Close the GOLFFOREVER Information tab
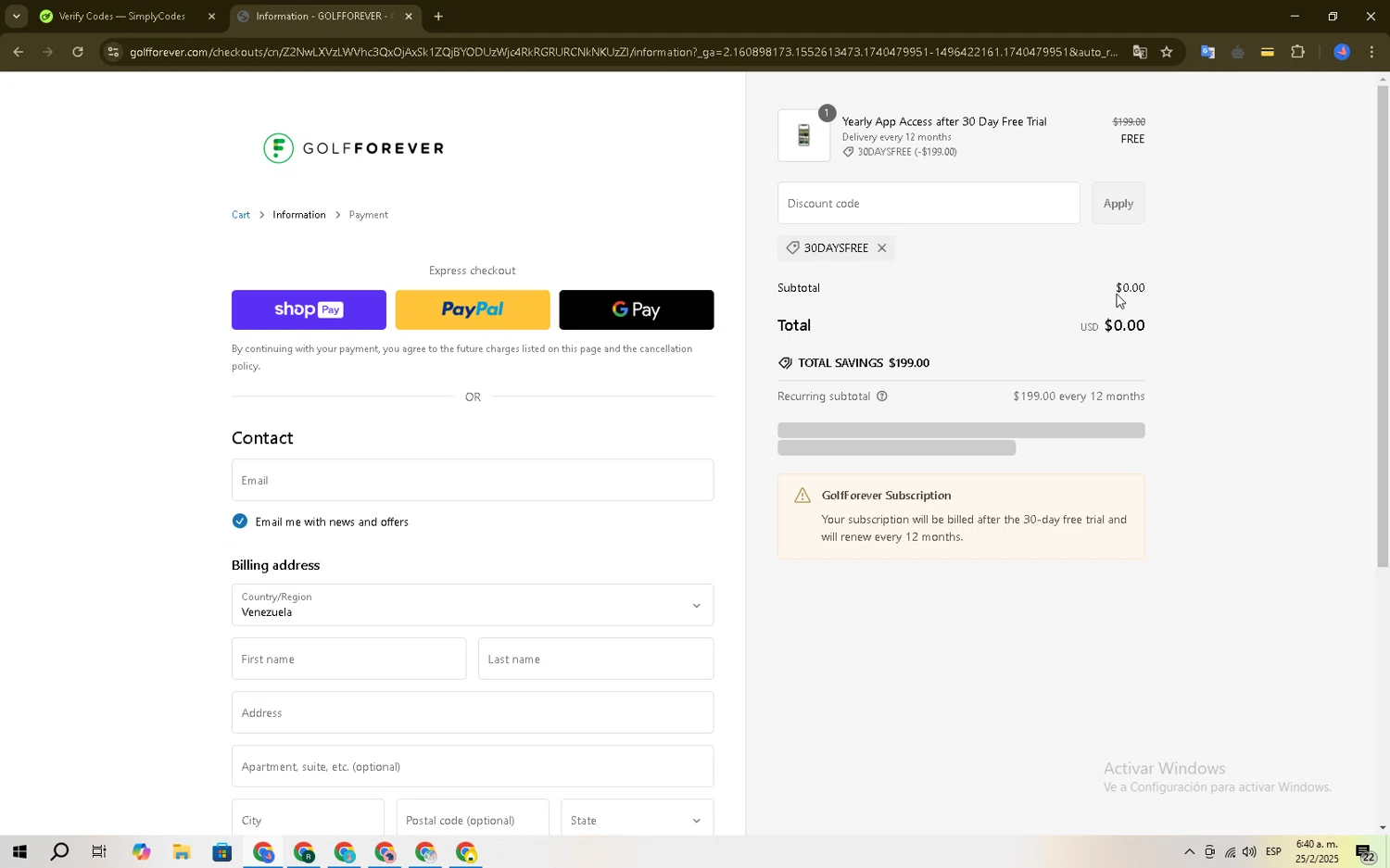 point(409,17)
